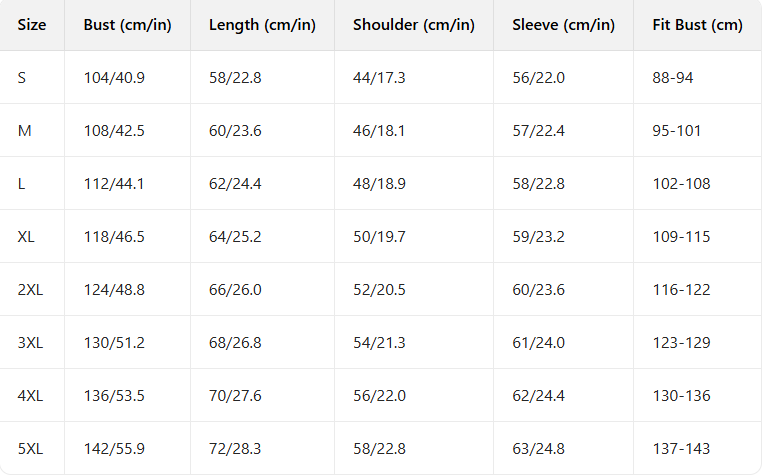Click the Size column header
This screenshot has width=763, height=475.
click(x=32, y=25)
